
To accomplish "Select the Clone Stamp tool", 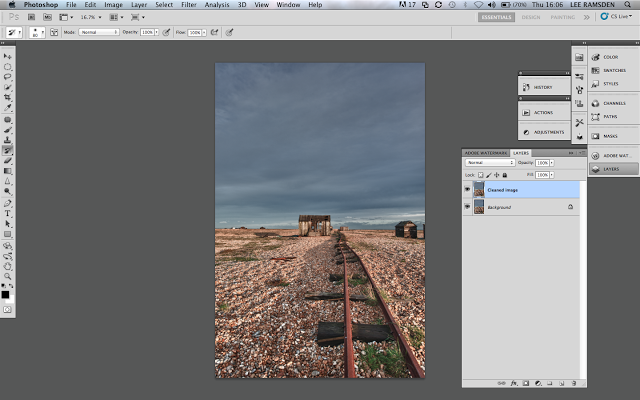I will pos(7,140).
